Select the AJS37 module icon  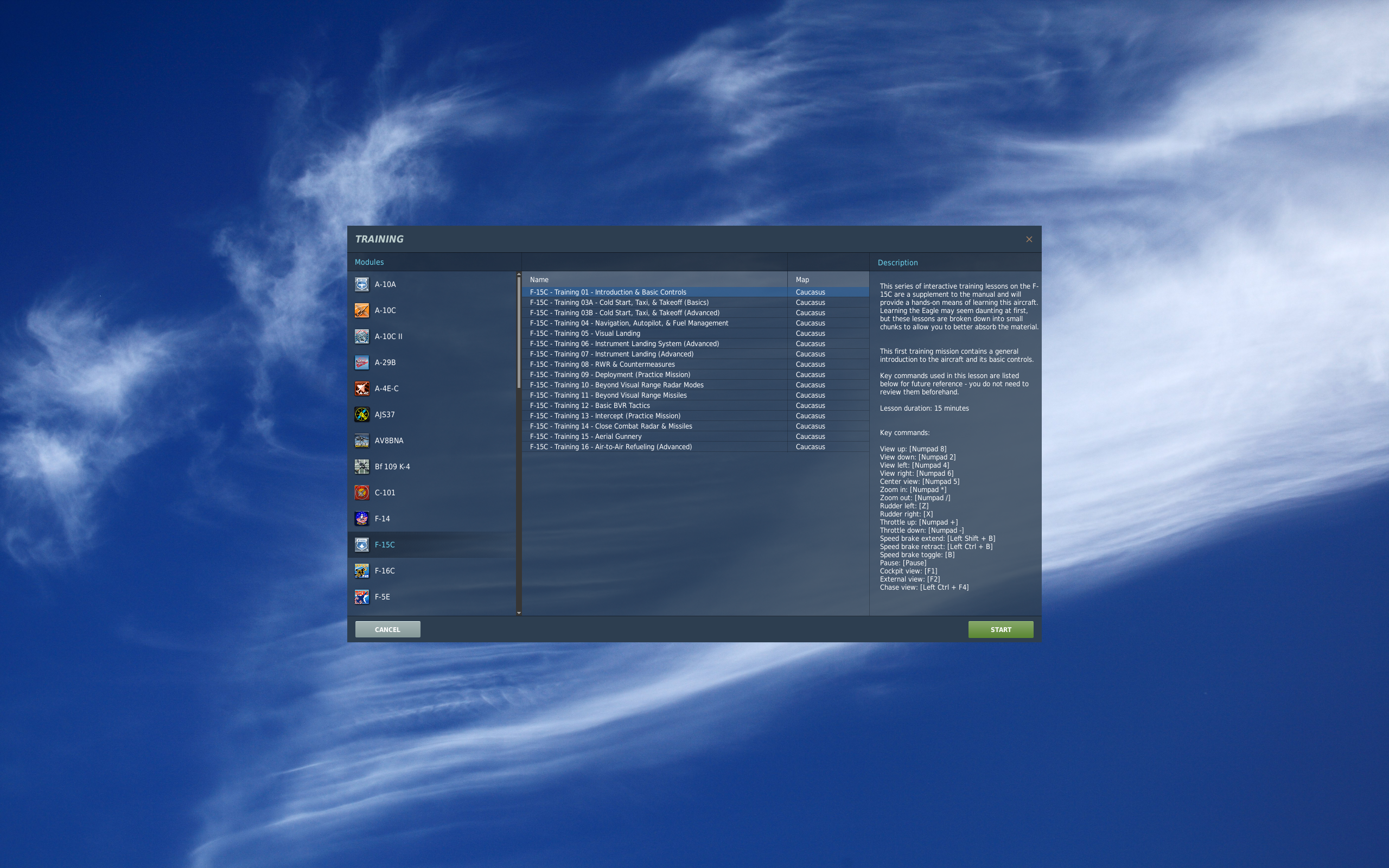[x=361, y=414]
